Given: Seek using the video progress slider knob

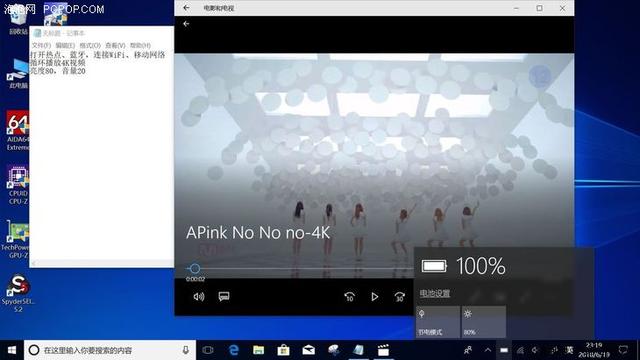Looking at the screenshot, I should click(x=195, y=268).
